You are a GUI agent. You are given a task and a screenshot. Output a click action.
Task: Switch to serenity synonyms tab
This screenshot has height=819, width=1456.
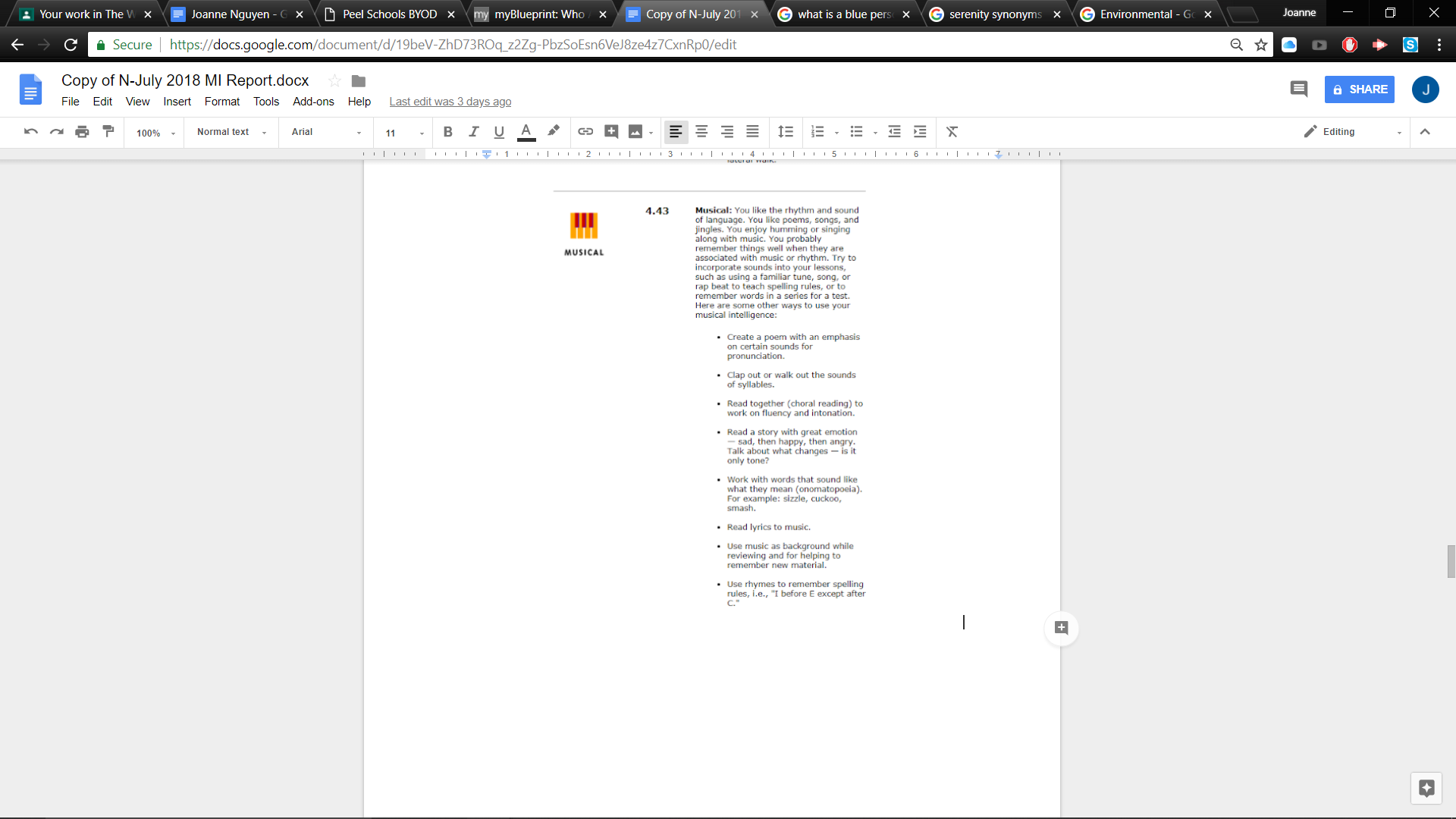[x=995, y=14]
